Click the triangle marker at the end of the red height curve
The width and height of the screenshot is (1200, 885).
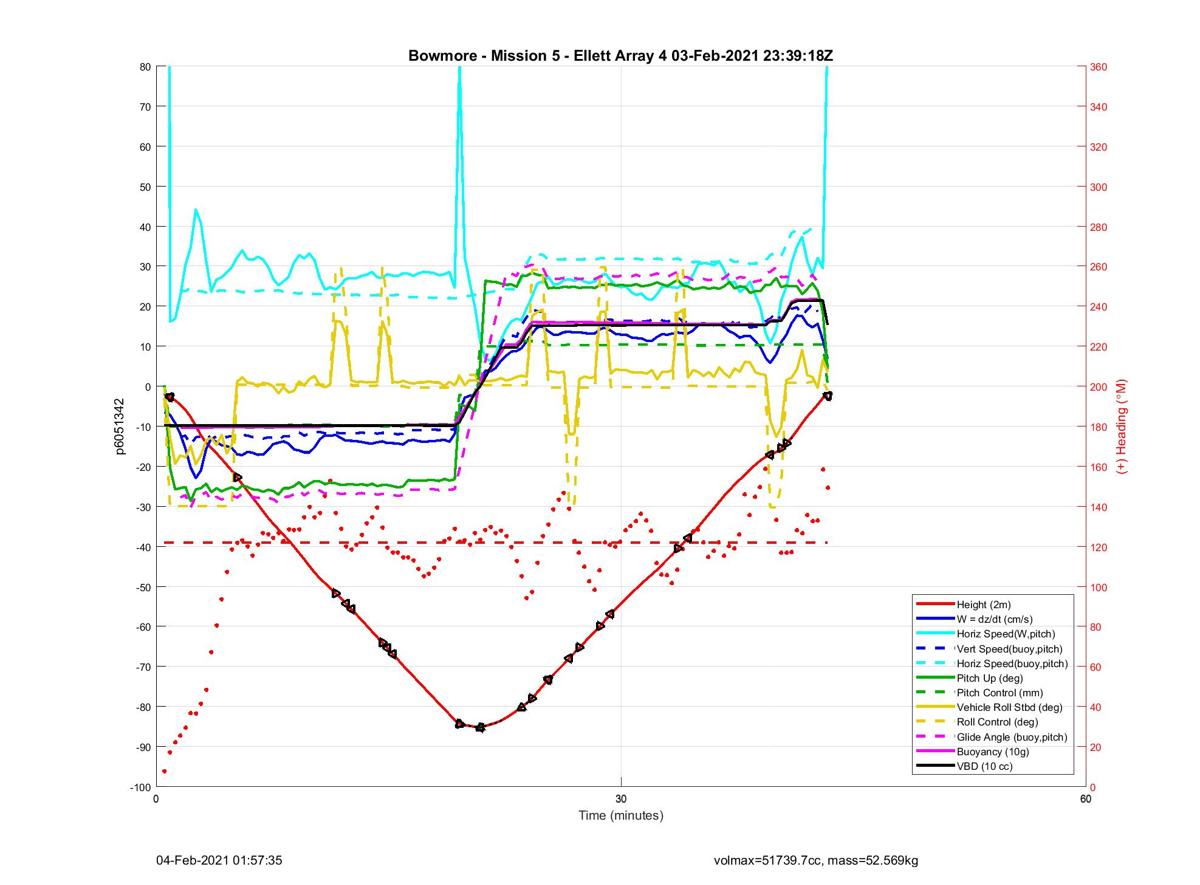[x=827, y=396]
